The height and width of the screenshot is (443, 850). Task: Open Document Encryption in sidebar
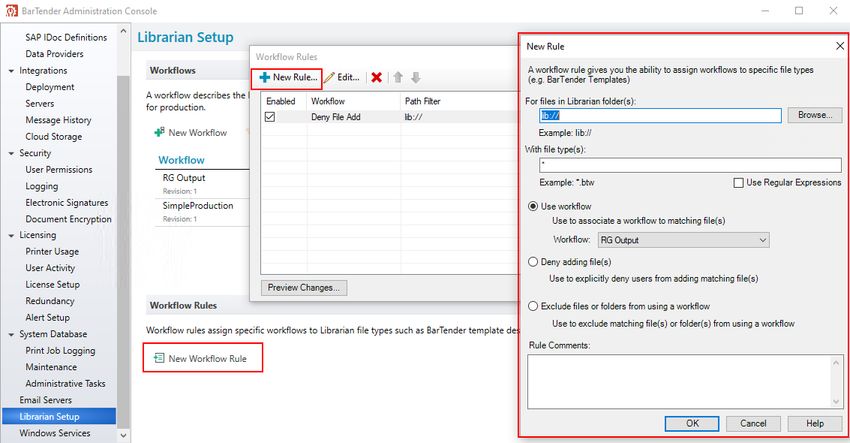(x=68, y=219)
